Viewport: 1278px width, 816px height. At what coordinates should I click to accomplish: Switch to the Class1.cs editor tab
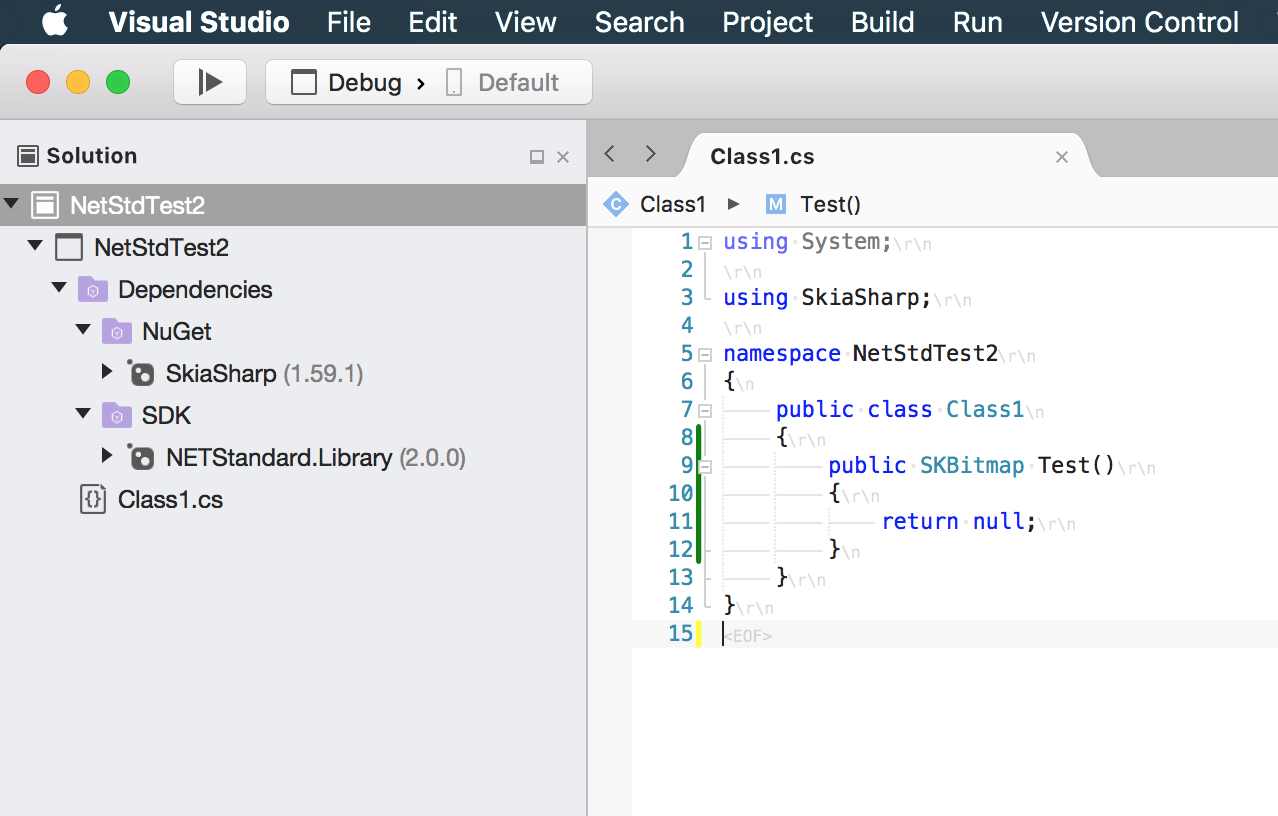[x=762, y=155]
